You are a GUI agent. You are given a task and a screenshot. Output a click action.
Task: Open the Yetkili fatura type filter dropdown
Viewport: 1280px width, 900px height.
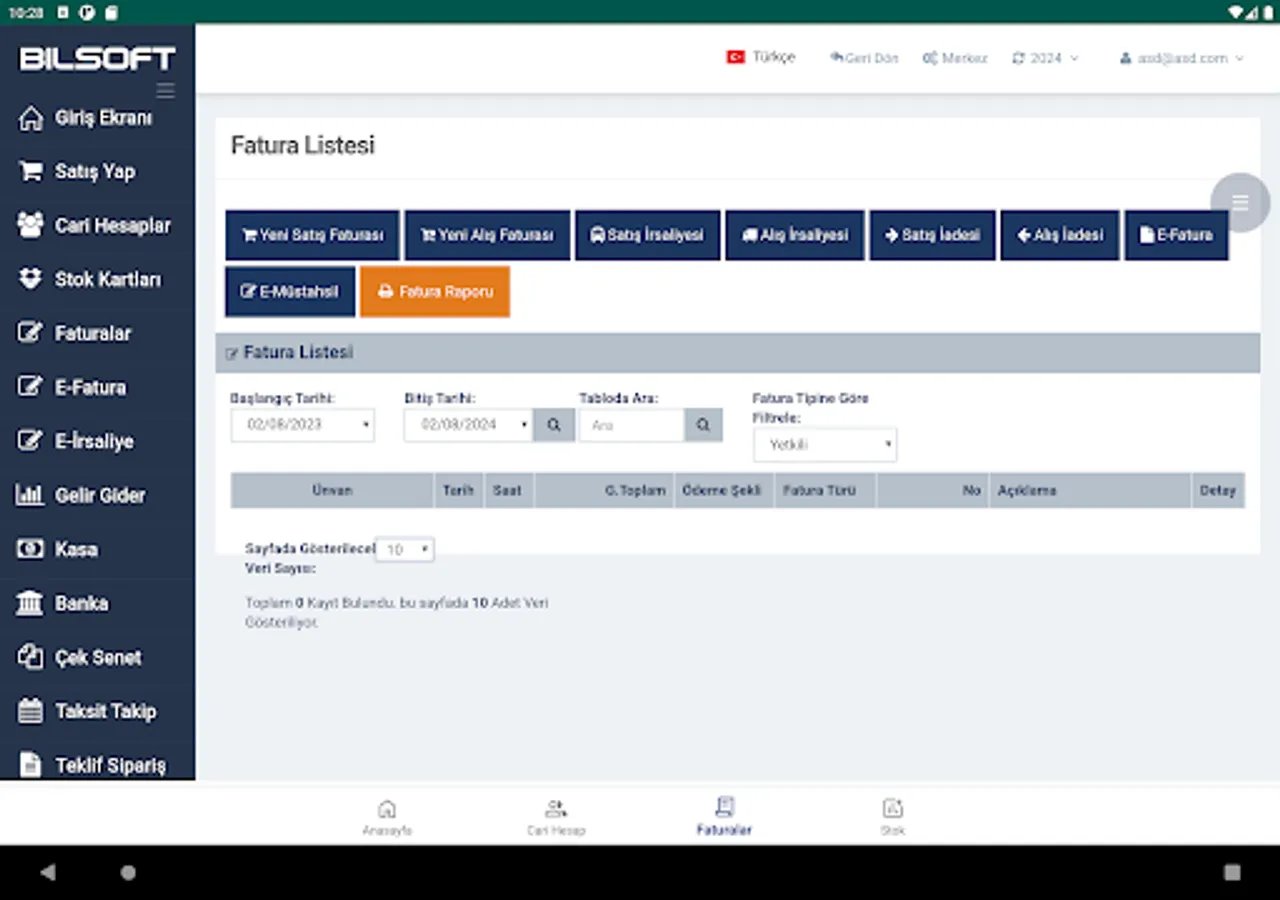coord(824,444)
